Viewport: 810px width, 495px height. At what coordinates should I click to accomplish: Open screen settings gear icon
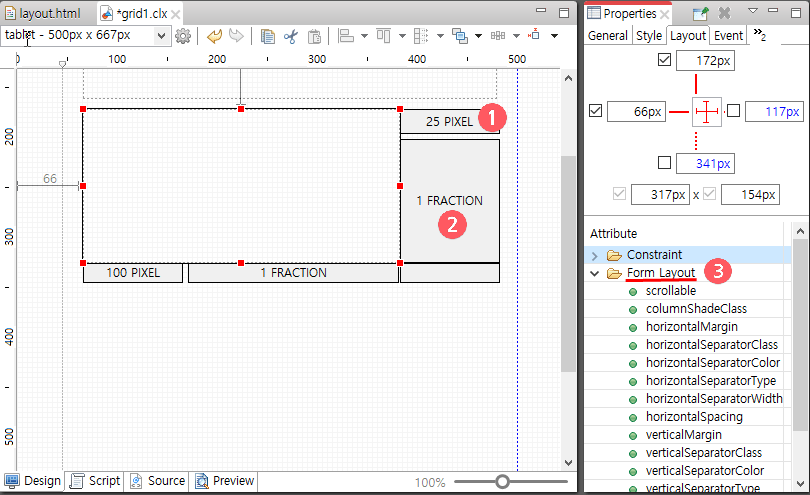183,36
